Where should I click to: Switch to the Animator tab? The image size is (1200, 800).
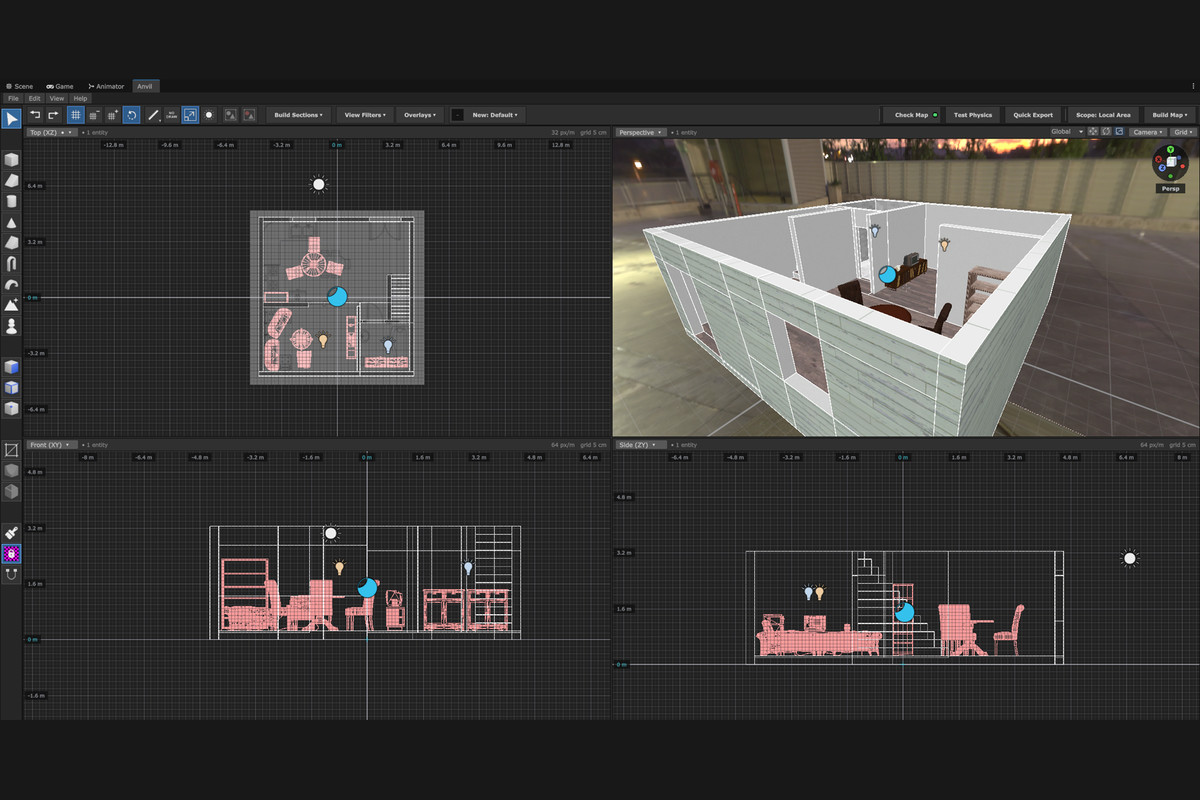pyautogui.click(x=106, y=87)
